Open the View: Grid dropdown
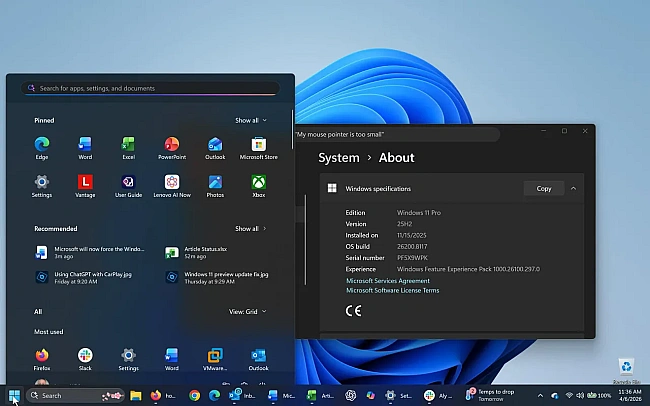650x406 pixels. click(248, 311)
